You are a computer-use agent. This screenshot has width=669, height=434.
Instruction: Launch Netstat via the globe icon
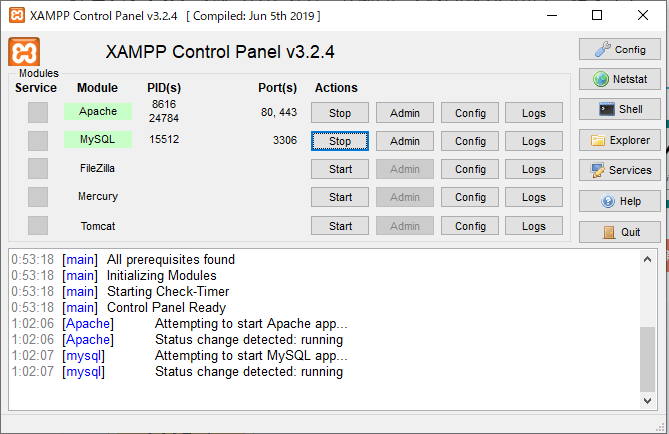(620, 79)
